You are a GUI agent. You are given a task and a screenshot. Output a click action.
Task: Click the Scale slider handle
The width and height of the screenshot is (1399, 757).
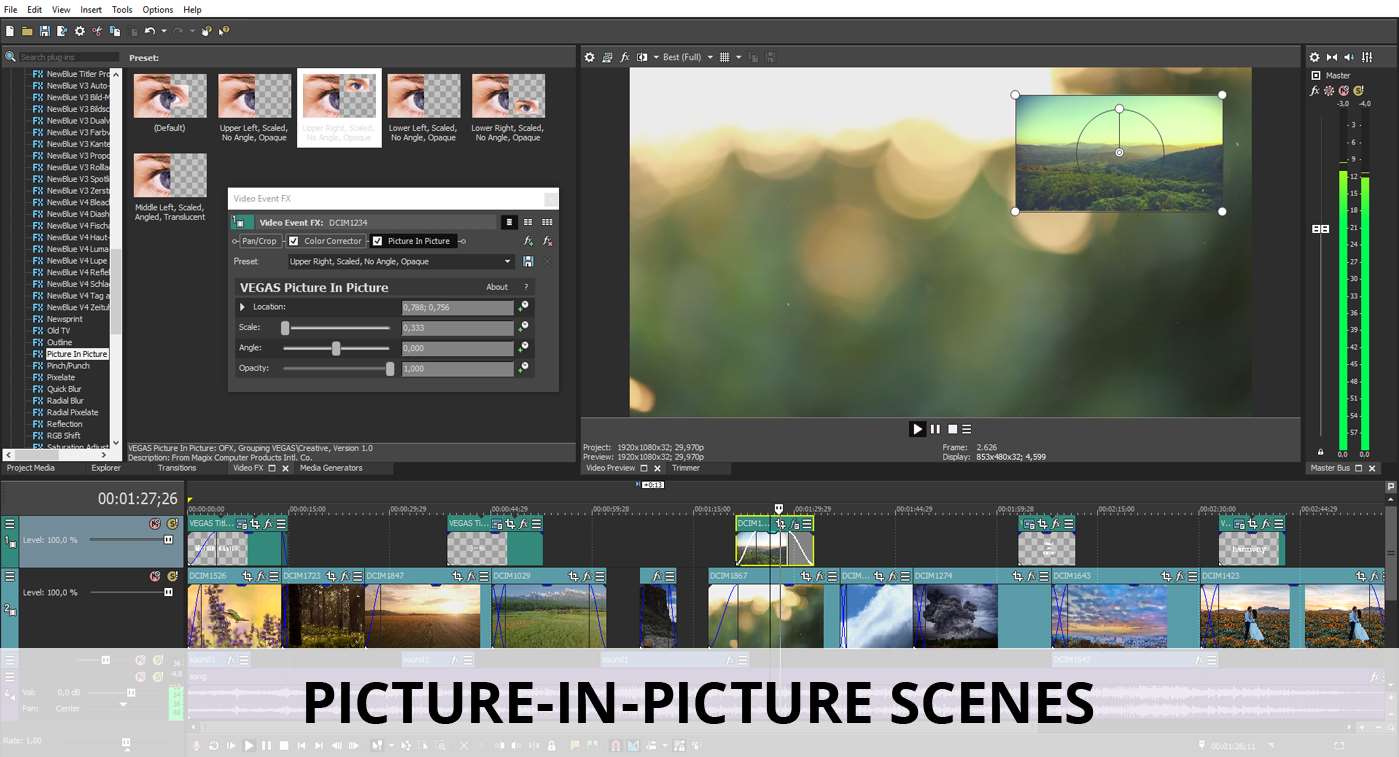[285, 328]
